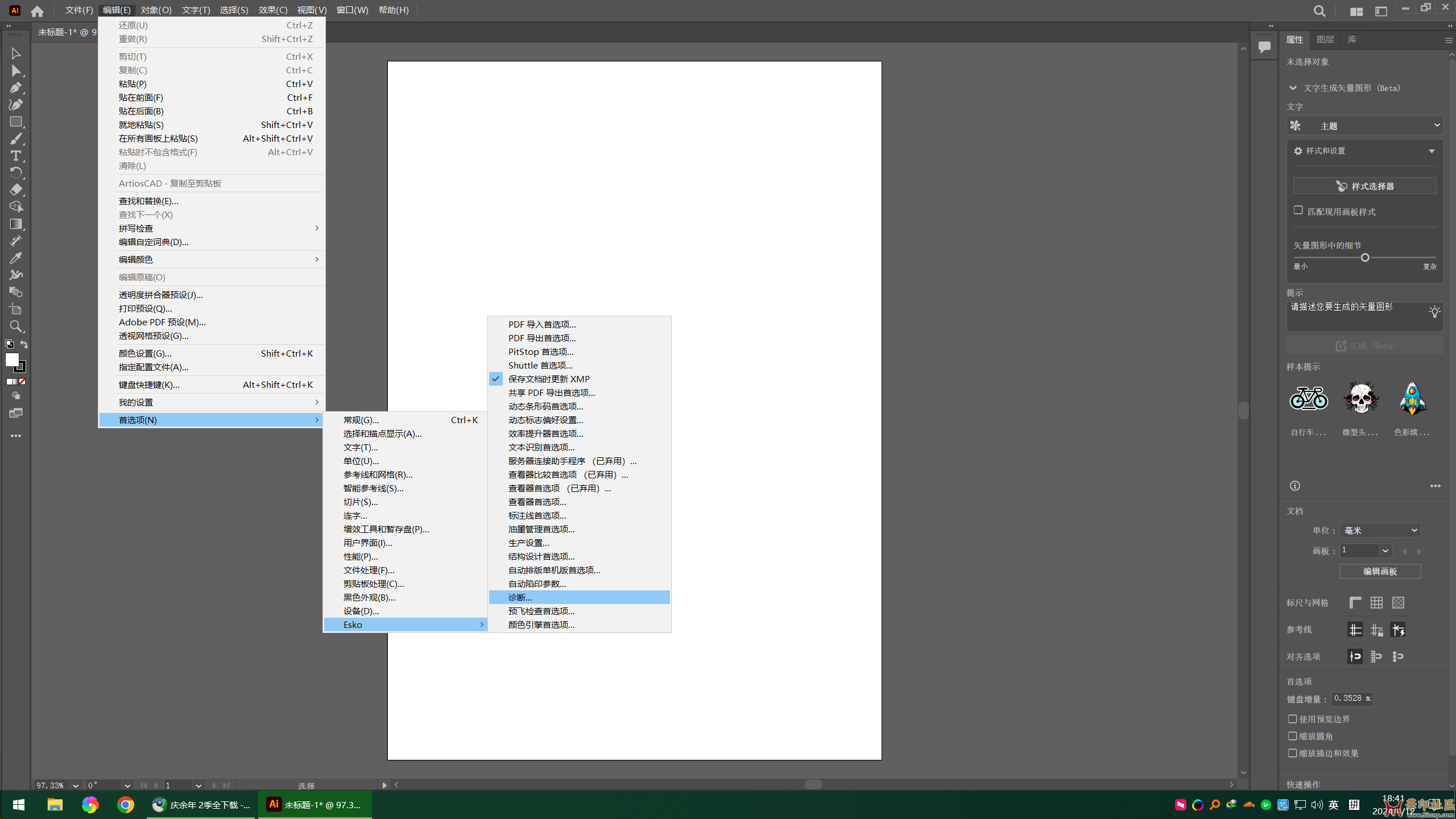
Task: Select the Paintbrush tool
Action: tap(16, 139)
